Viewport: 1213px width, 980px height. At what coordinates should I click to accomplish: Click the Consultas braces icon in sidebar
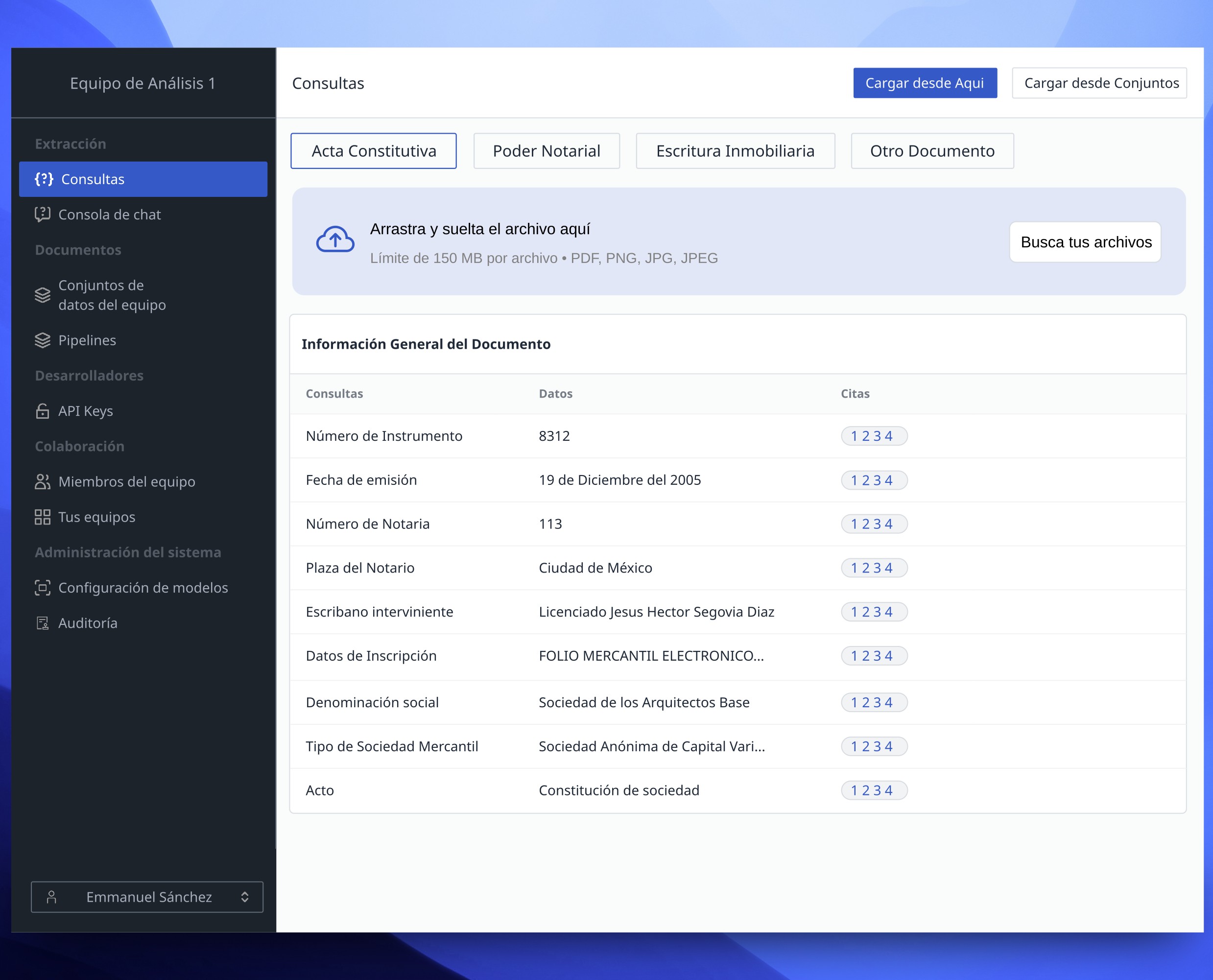coord(44,179)
